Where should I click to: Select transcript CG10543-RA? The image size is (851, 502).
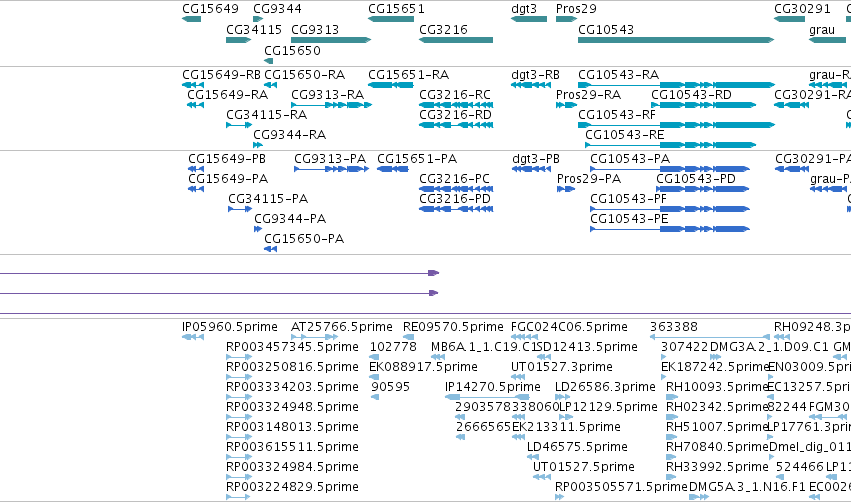click(x=676, y=85)
